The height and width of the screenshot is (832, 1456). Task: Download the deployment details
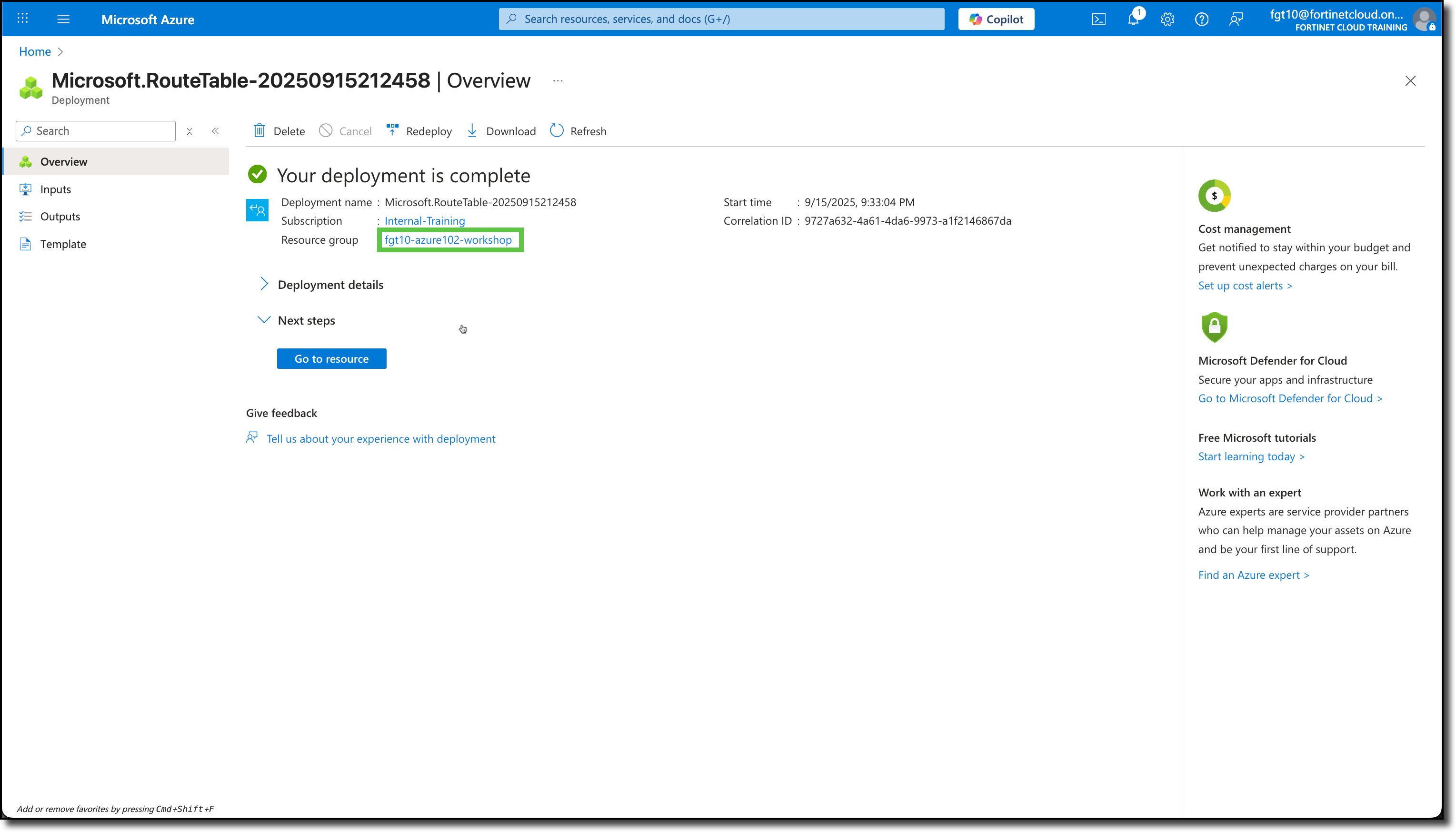point(501,131)
